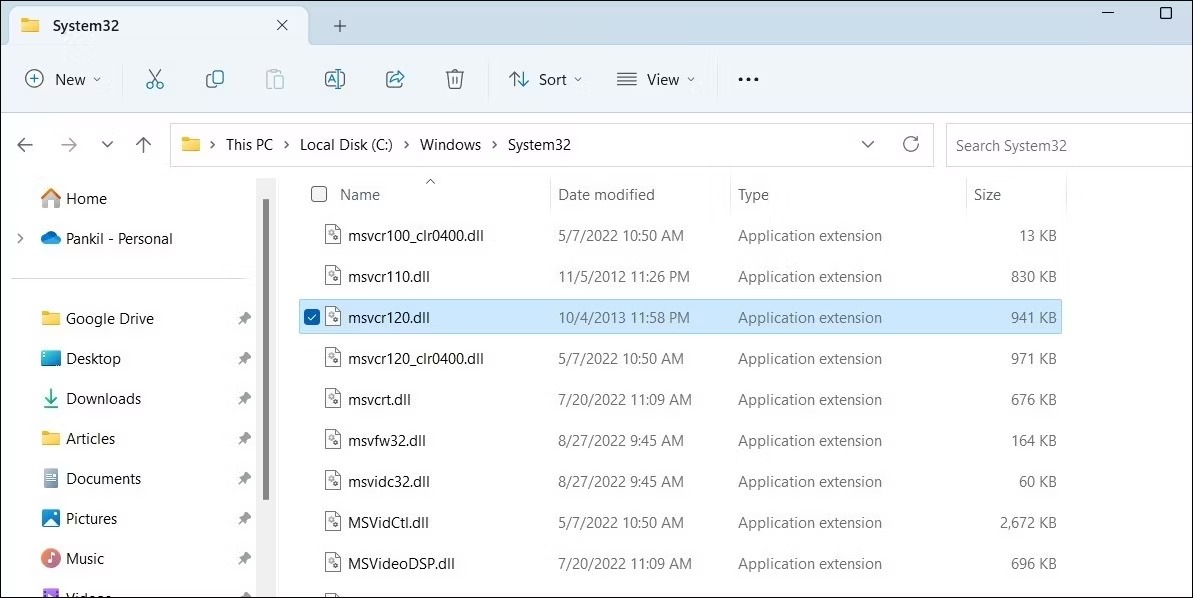Click the Cut scissors icon
Screen dimensions: 1193x598
[x=154, y=79]
